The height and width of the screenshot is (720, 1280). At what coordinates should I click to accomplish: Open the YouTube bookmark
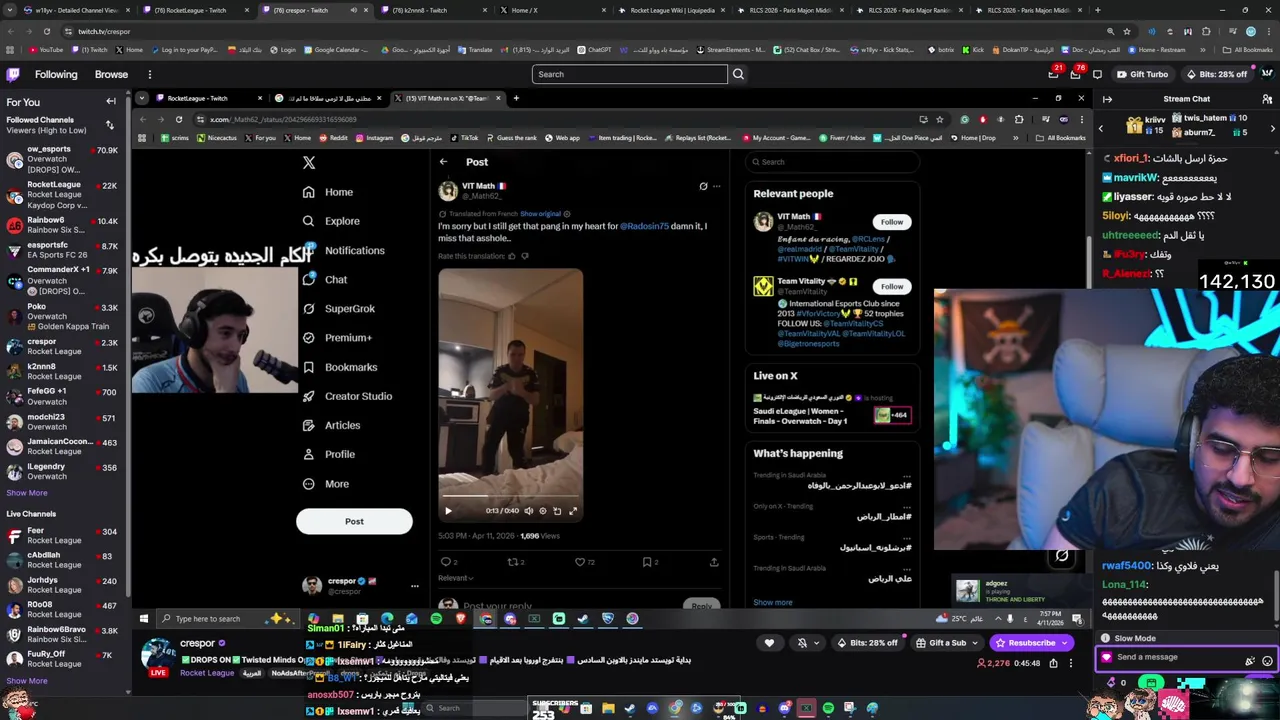[46, 49]
